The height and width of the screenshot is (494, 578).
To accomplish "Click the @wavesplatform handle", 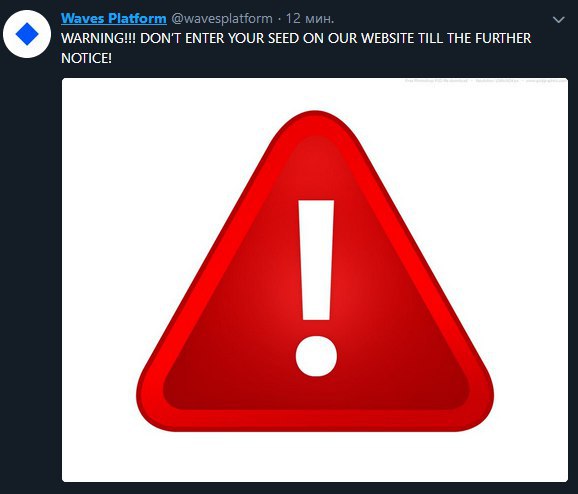I will (x=222, y=18).
